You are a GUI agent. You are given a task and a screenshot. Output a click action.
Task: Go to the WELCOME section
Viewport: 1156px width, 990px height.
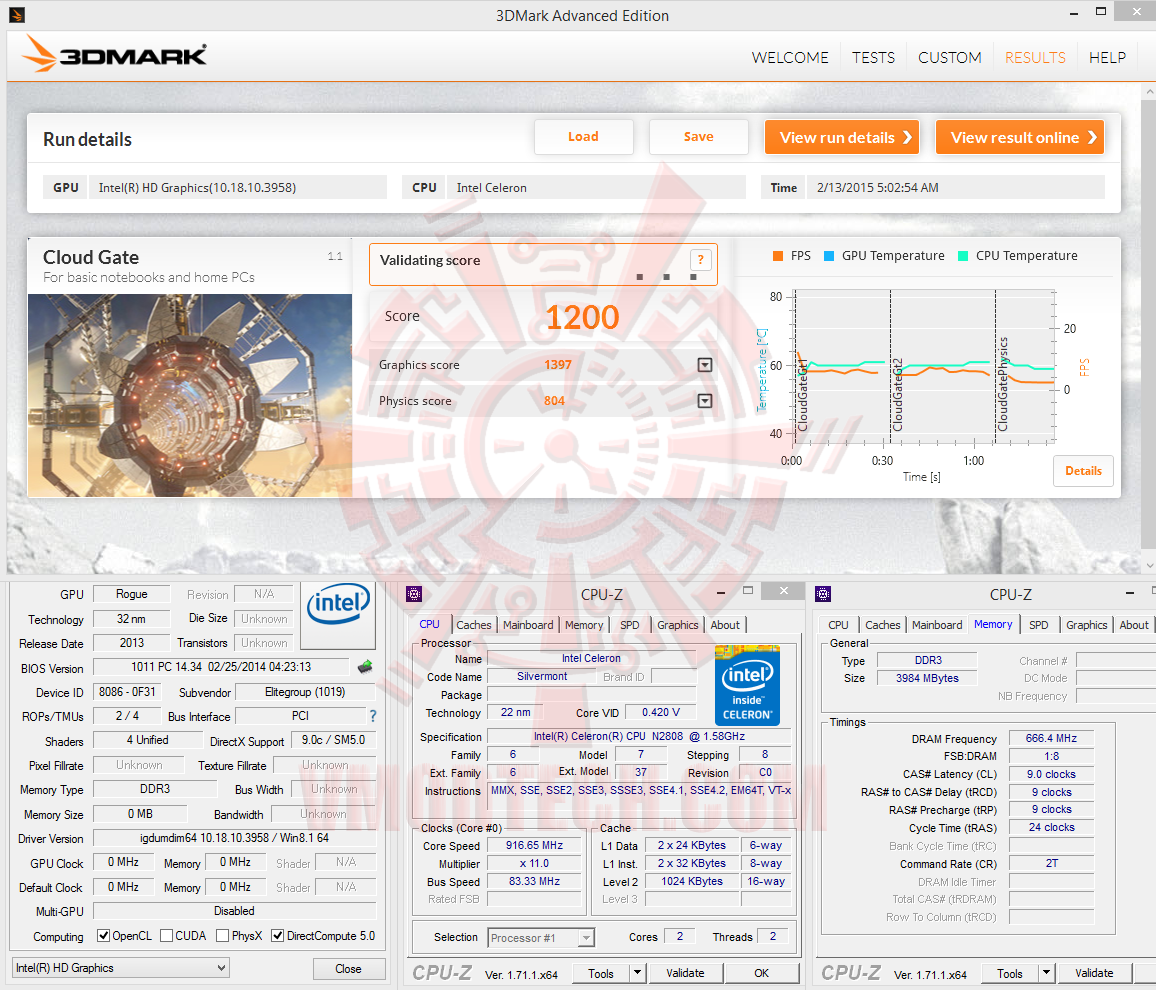coord(790,57)
